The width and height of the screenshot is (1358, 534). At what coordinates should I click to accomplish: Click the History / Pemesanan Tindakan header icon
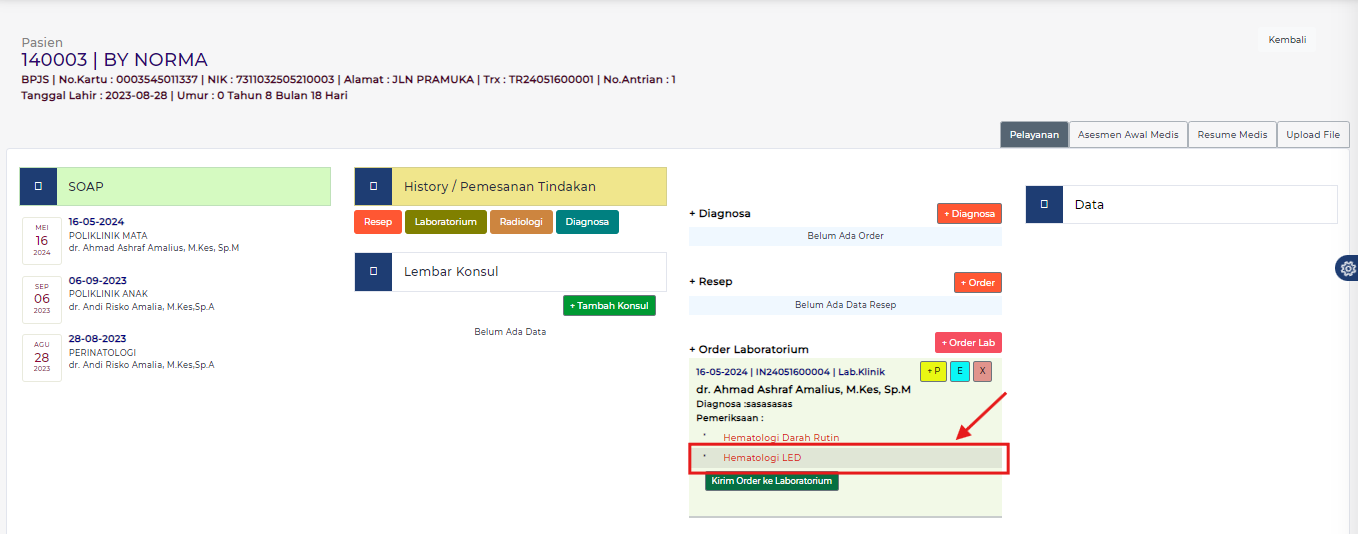[x=373, y=187]
